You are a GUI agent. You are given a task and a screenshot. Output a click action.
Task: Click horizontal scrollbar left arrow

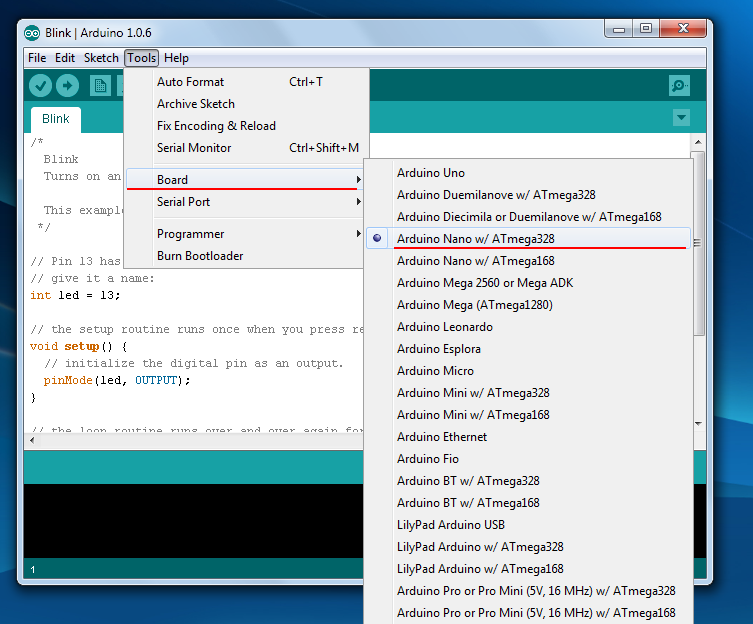tap(32, 440)
